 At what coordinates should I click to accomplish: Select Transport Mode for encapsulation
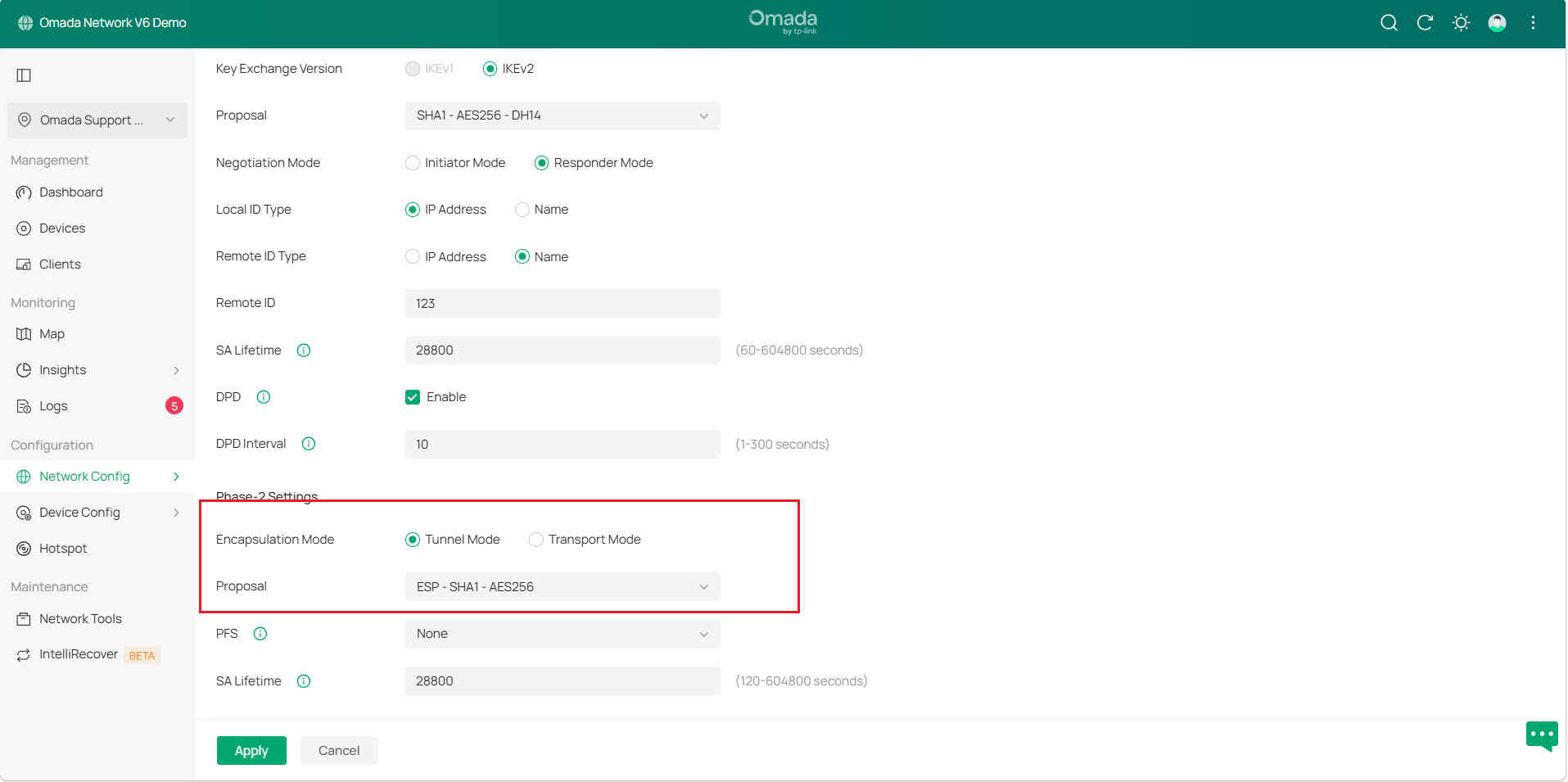tap(536, 539)
